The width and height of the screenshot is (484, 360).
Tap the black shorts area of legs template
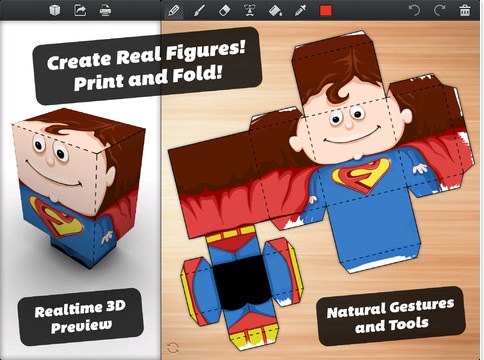(242, 283)
